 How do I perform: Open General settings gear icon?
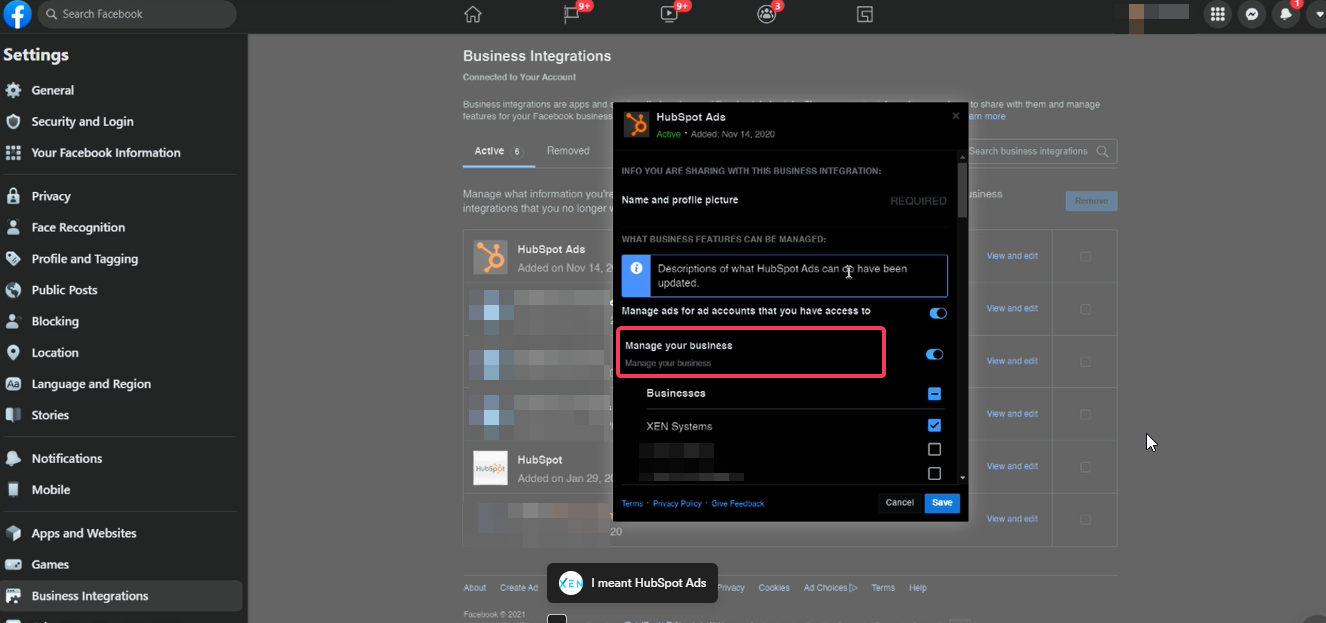pyautogui.click(x=13, y=90)
